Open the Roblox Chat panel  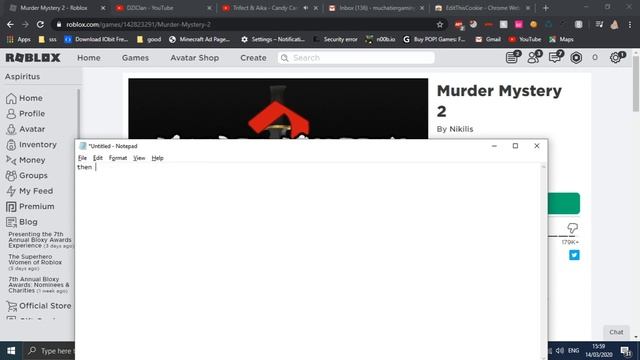click(616, 332)
